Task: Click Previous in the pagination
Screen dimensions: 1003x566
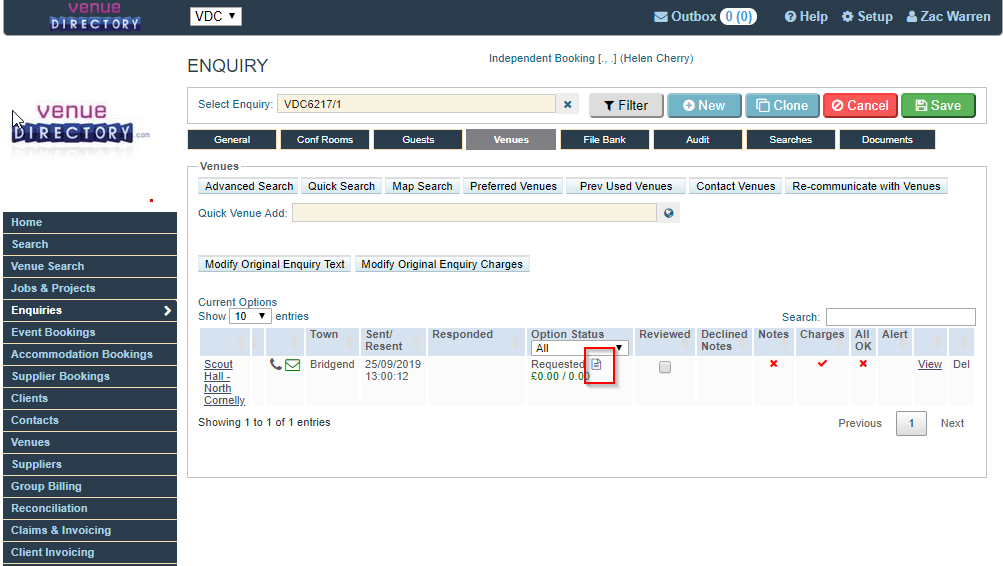Action: click(x=860, y=423)
